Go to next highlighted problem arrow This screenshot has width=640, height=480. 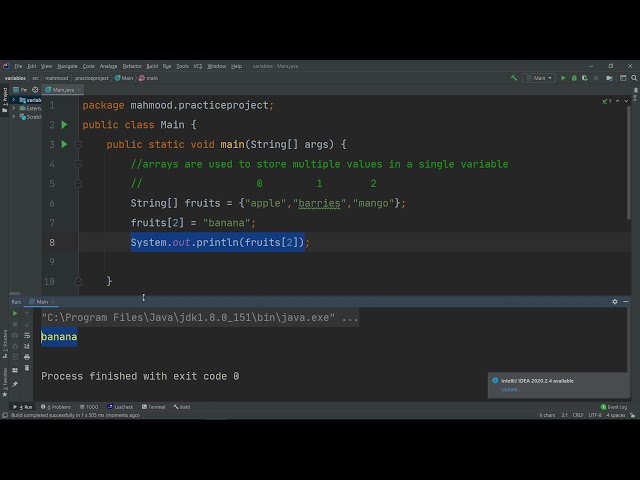626,101
